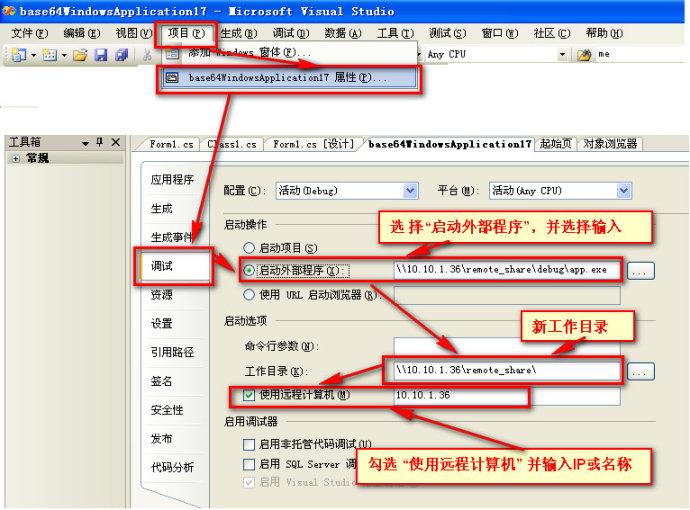Open the 平台 活动(Any CPU) dropdown
690x510 pixels.
click(561, 191)
